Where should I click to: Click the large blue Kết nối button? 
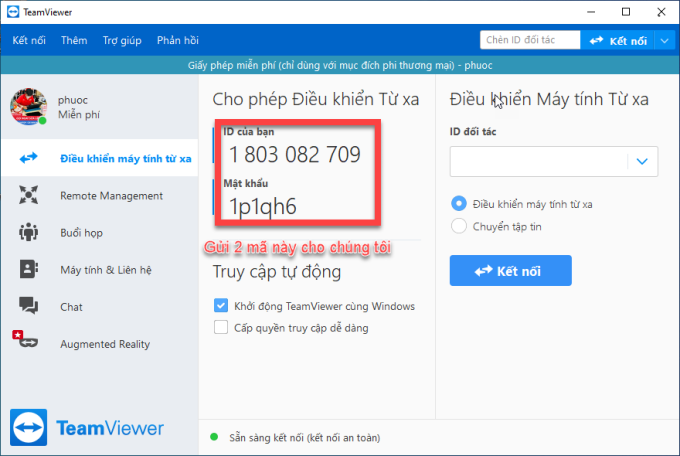(x=510, y=271)
